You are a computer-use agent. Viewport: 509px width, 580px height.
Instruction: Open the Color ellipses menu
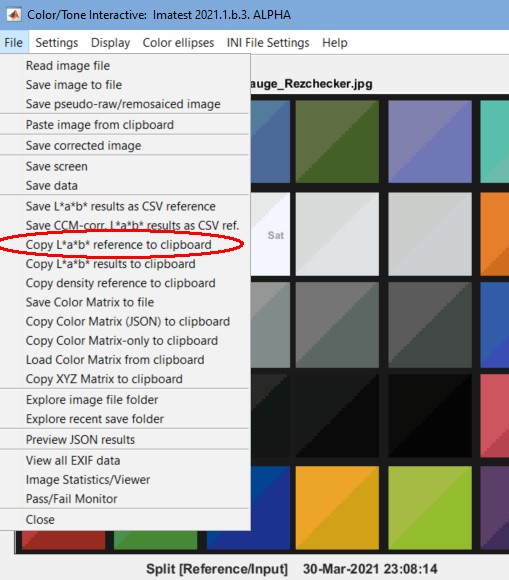tap(178, 43)
